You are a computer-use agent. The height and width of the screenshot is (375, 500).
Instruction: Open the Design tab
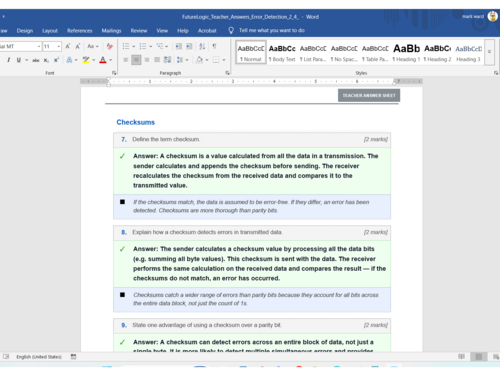pyautogui.click(x=25, y=31)
